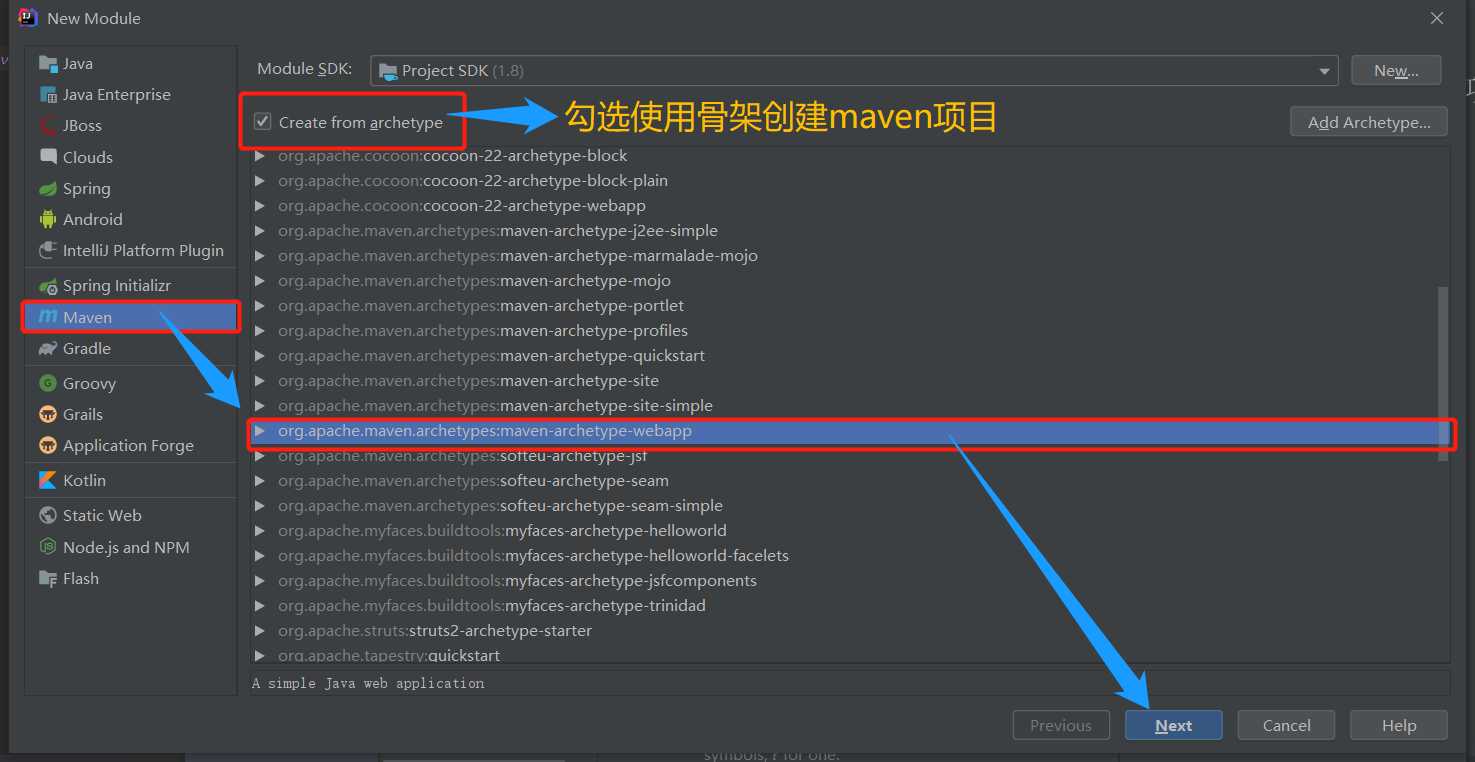This screenshot has height=762, width=1475.
Task: Click the Gradle elephant icon
Action: [48, 349]
